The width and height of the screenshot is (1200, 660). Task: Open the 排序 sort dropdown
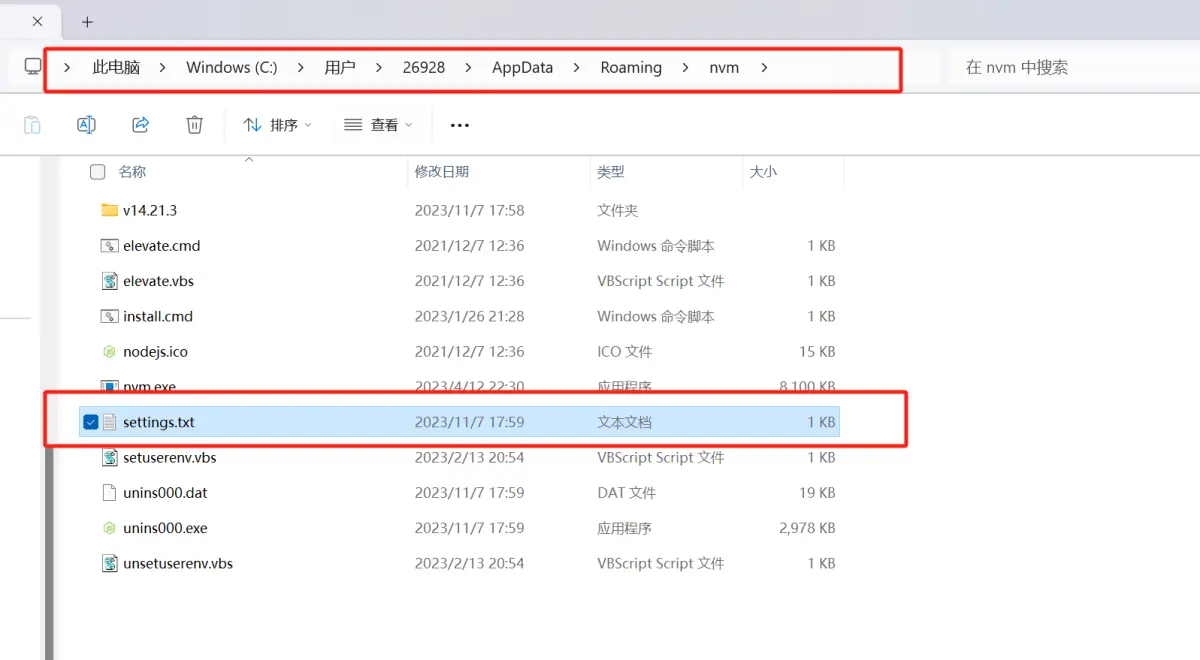(x=277, y=125)
